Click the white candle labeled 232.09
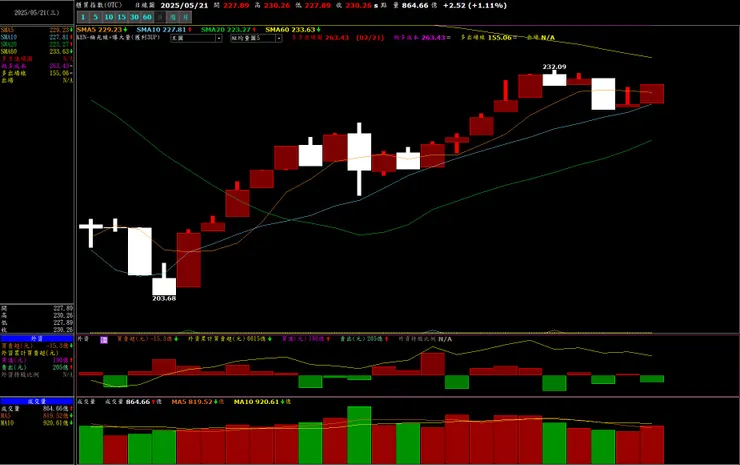Image resolution: width=740 pixels, height=465 pixels. coord(555,79)
